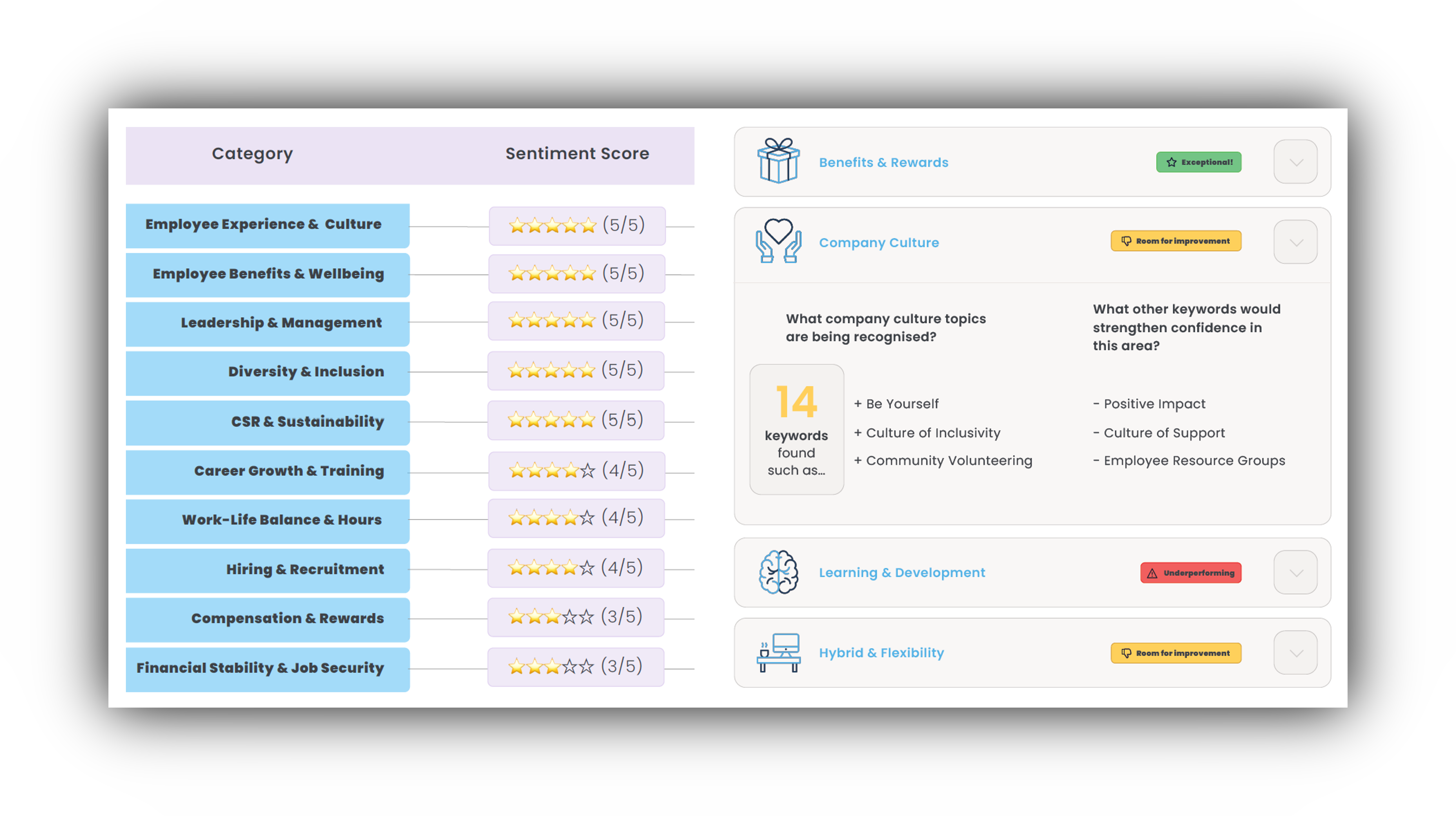Select the Category column header

click(x=252, y=153)
